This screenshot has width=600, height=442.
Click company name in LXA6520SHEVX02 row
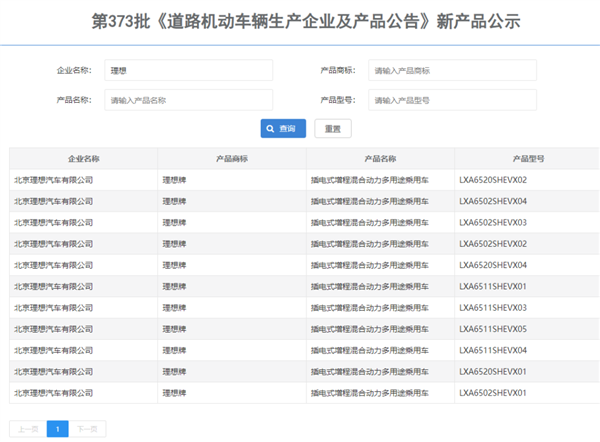pos(54,180)
